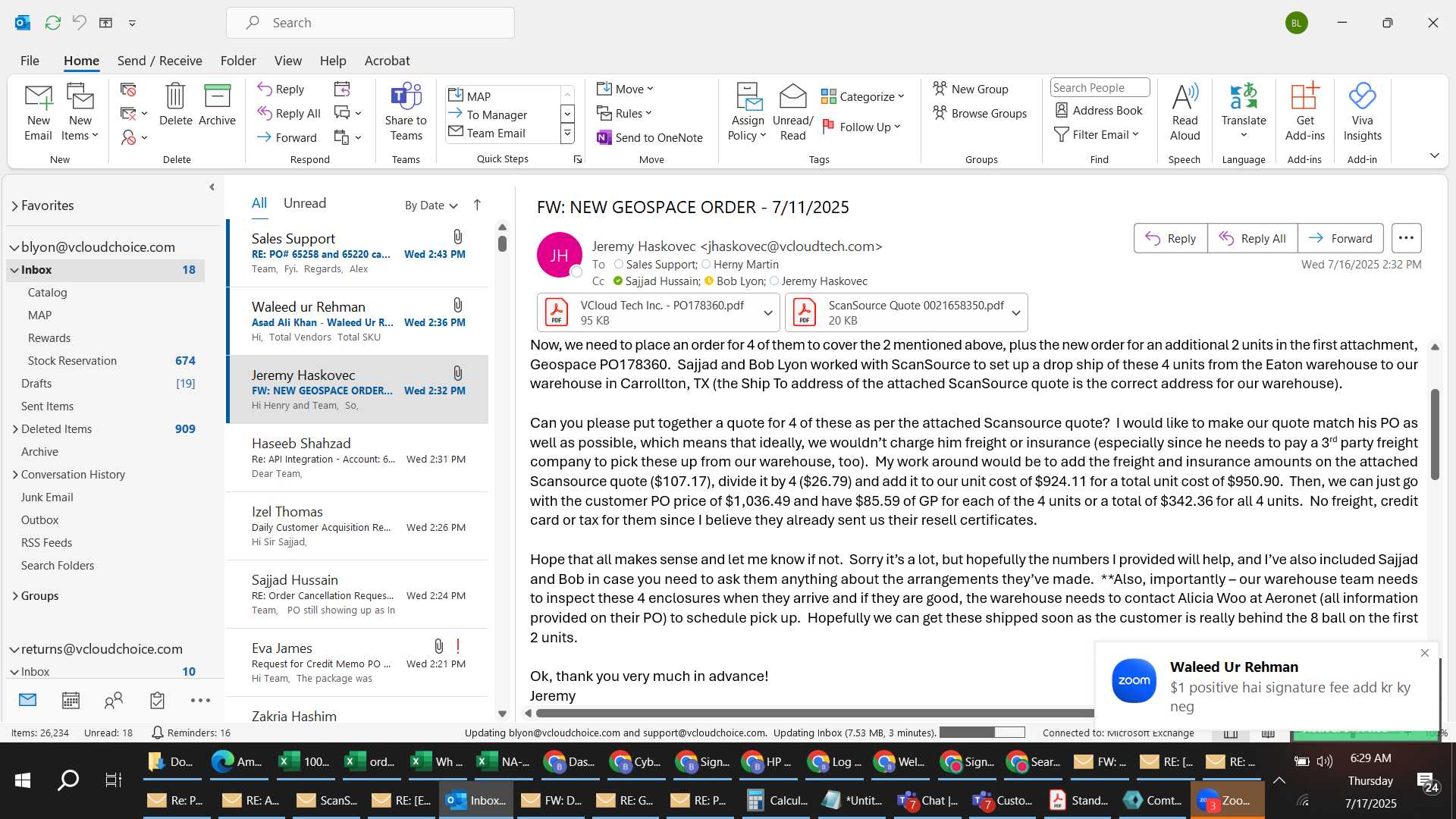Collapse the blyon@vcloudchoice.com account
Image resolution: width=1456 pixels, height=819 pixels.
pyautogui.click(x=14, y=247)
